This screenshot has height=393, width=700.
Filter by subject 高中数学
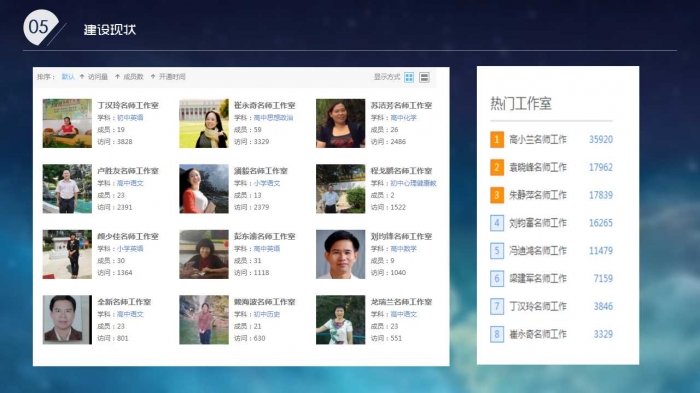[x=403, y=249]
